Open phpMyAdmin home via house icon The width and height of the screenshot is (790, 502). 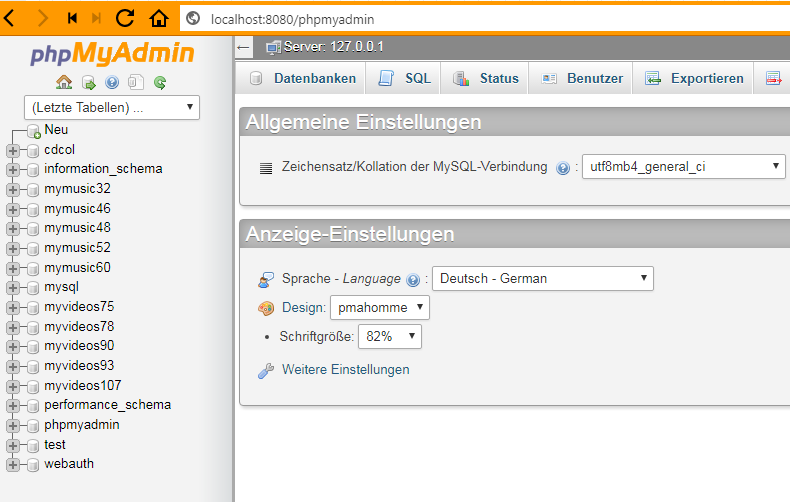[x=64, y=82]
